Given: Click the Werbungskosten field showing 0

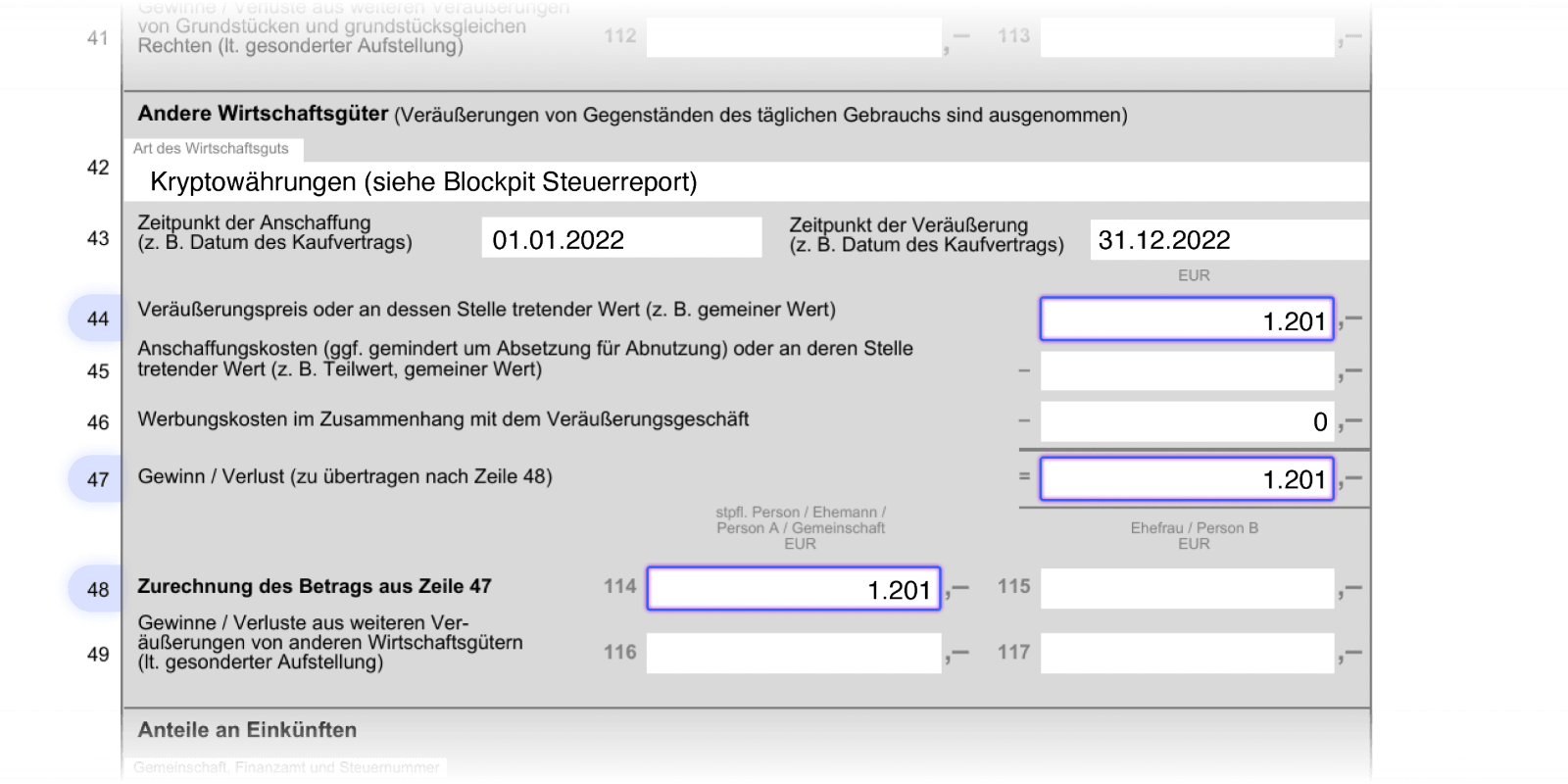Looking at the screenshot, I should point(1187,421).
